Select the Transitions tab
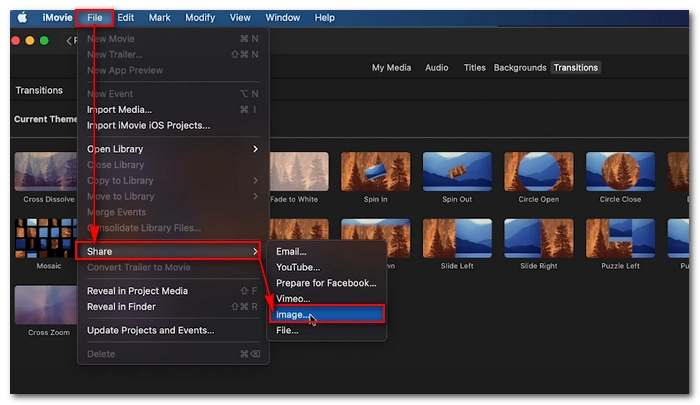Screen dimensions: 700x405 pyautogui.click(x=575, y=67)
